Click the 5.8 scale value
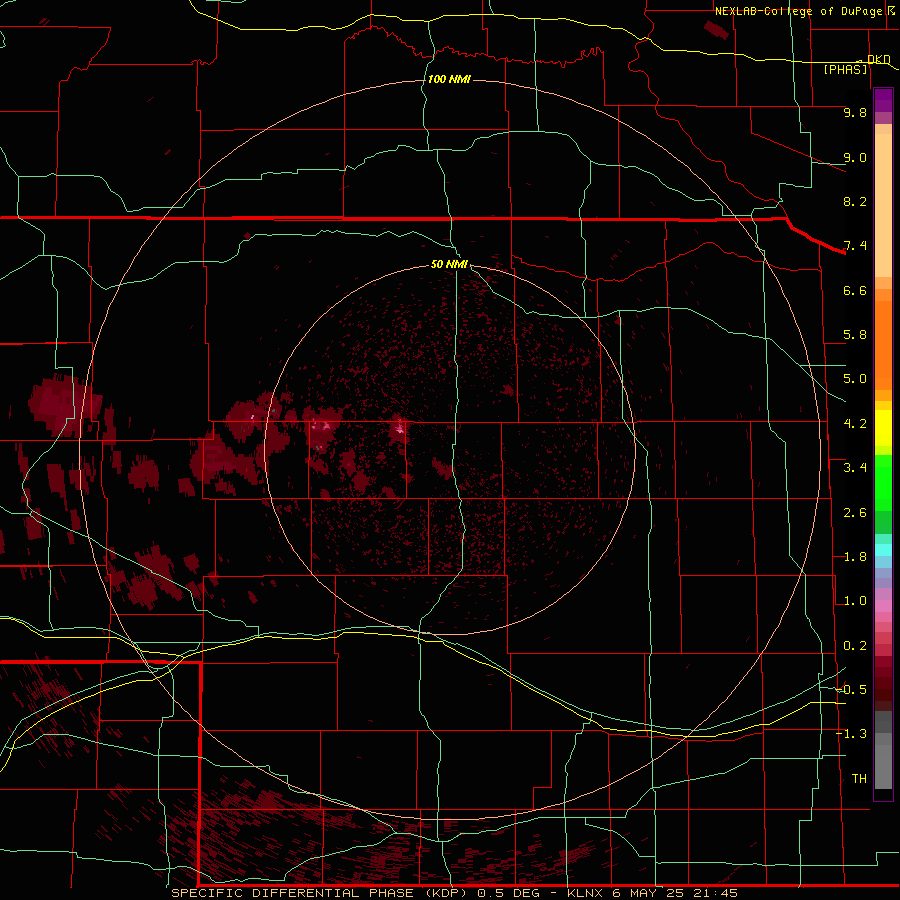The image size is (900, 900). (x=855, y=335)
